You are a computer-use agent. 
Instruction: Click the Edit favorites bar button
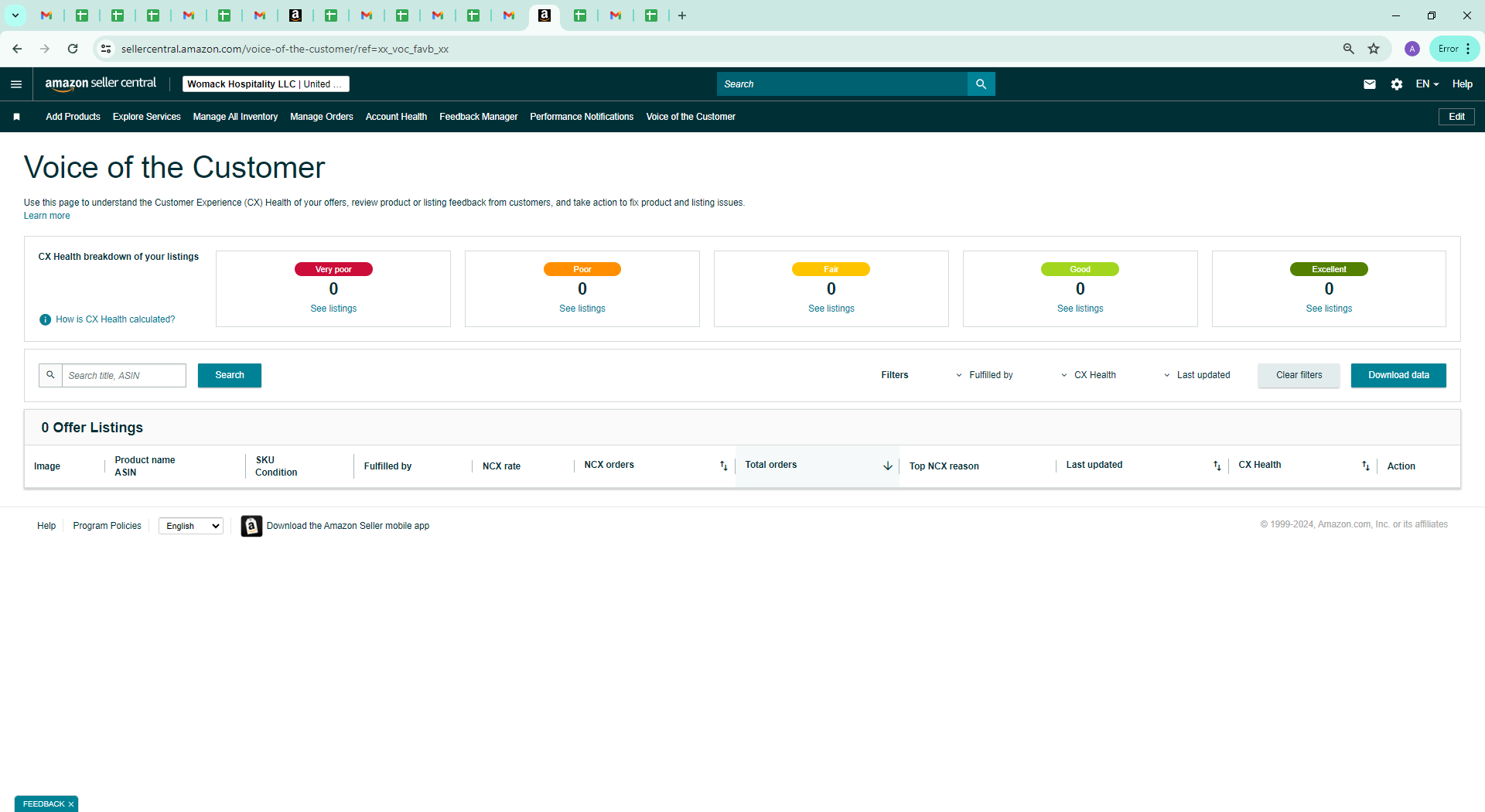click(1456, 117)
